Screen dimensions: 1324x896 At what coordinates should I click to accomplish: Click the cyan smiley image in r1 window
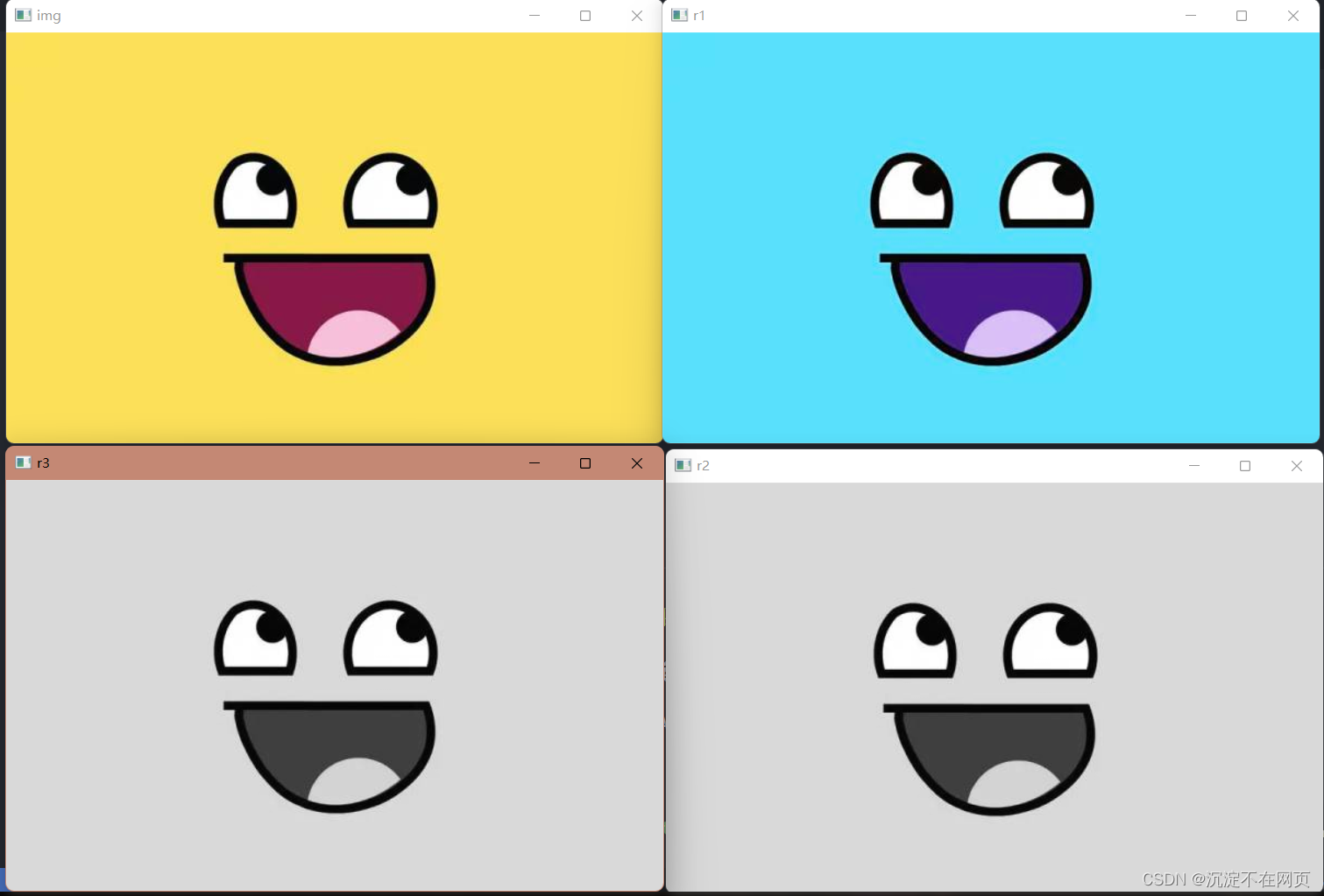click(x=990, y=237)
